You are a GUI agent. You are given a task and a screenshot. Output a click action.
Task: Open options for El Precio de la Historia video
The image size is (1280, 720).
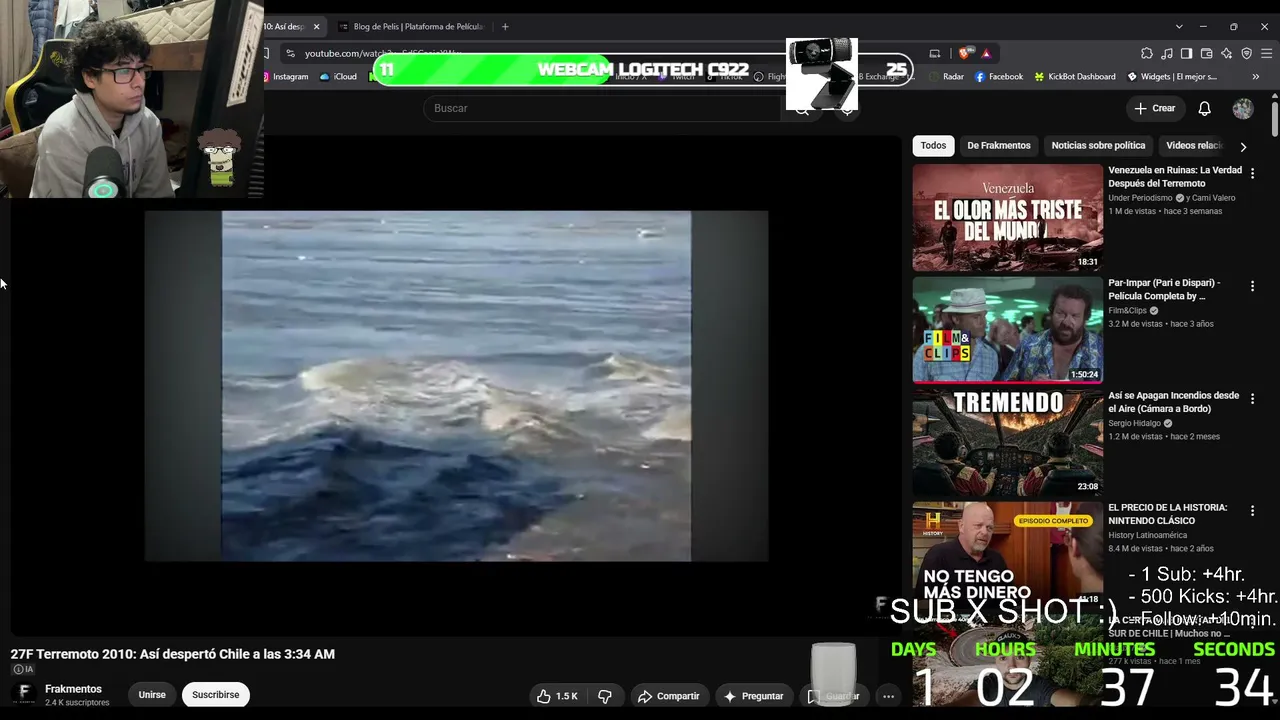[1252, 510]
